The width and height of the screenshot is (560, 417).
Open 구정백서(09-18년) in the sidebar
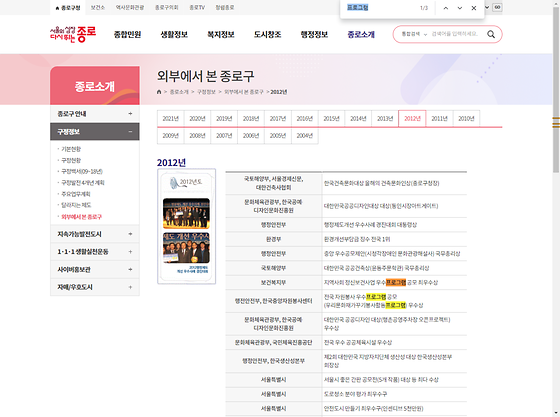(82, 171)
